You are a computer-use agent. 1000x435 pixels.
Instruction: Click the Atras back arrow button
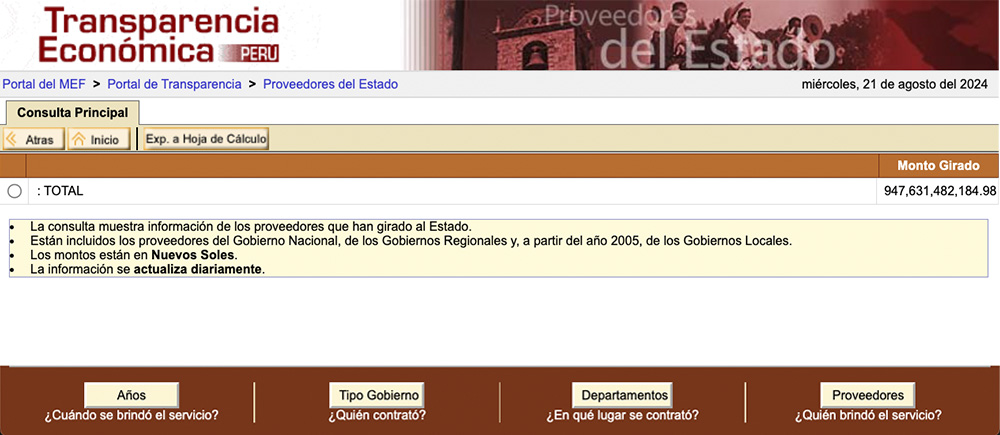(32, 140)
